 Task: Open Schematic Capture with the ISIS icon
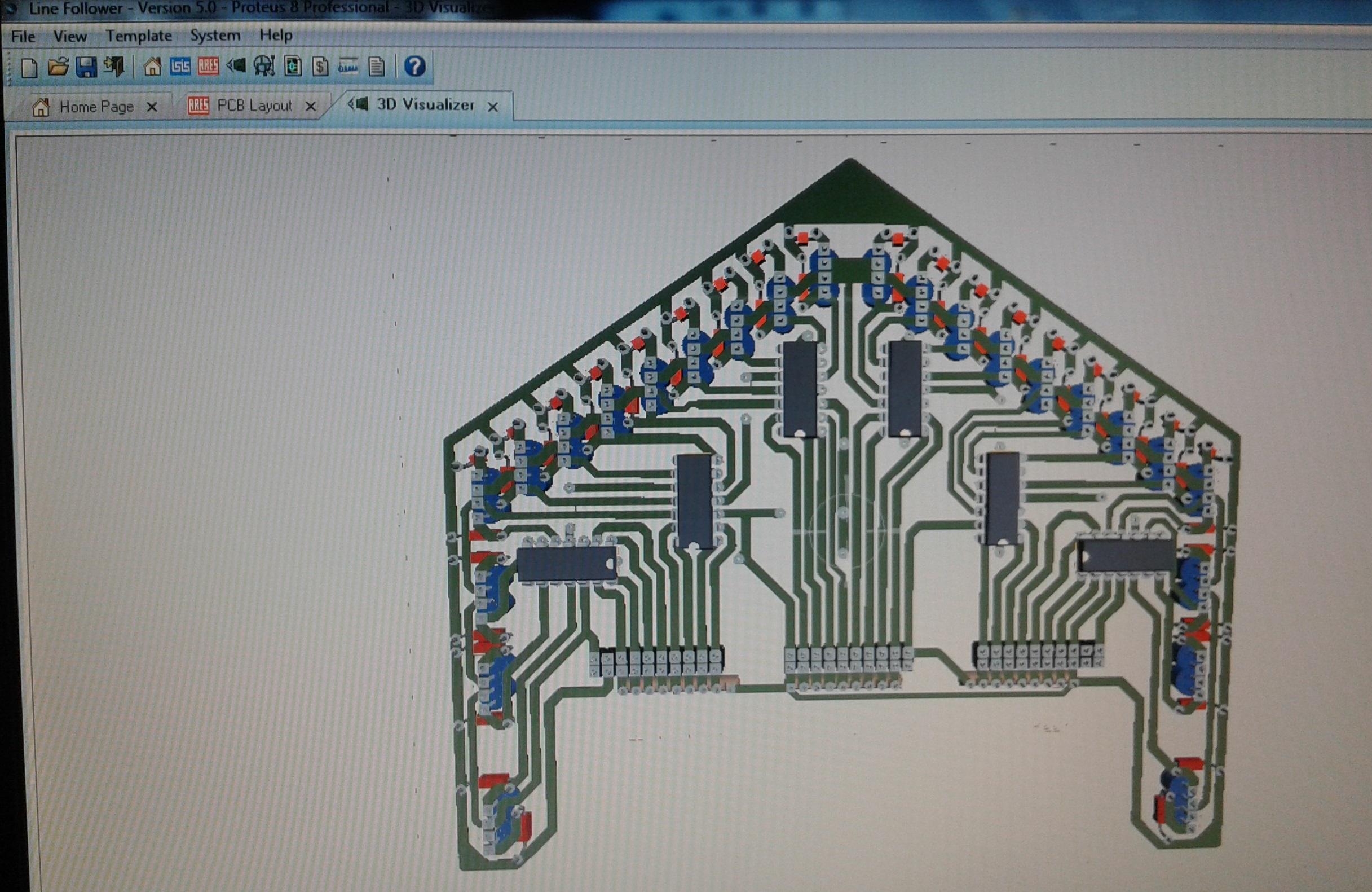181,68
